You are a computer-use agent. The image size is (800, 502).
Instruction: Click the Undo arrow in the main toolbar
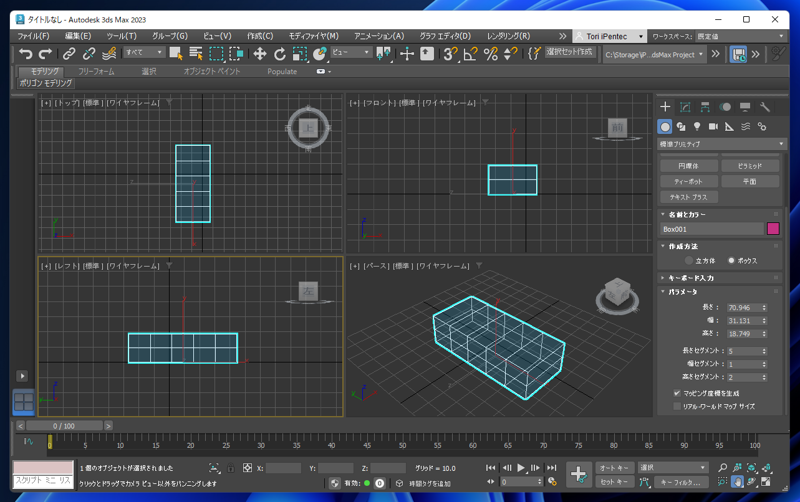26,54
